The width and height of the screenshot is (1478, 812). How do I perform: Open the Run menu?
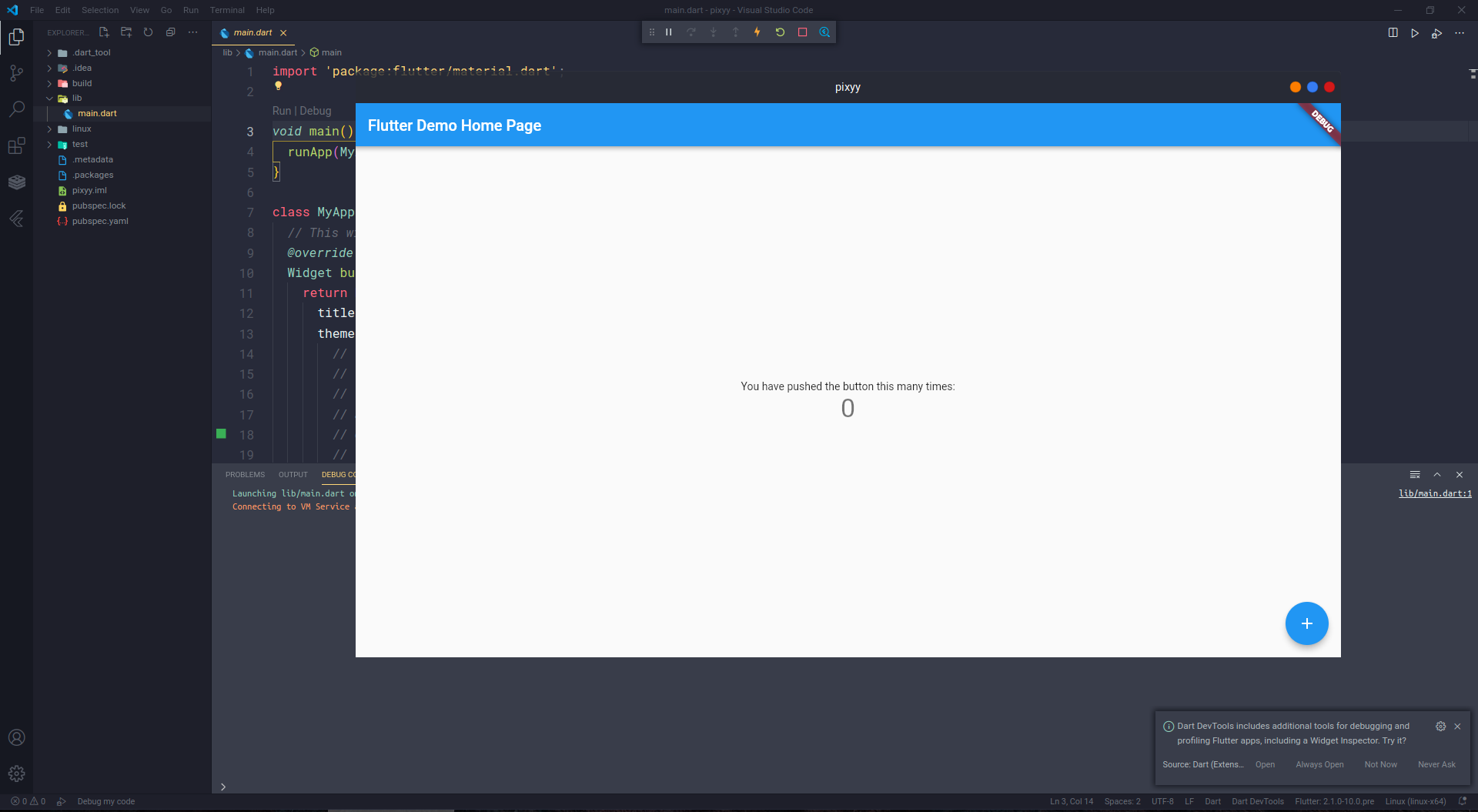point(190,10)
